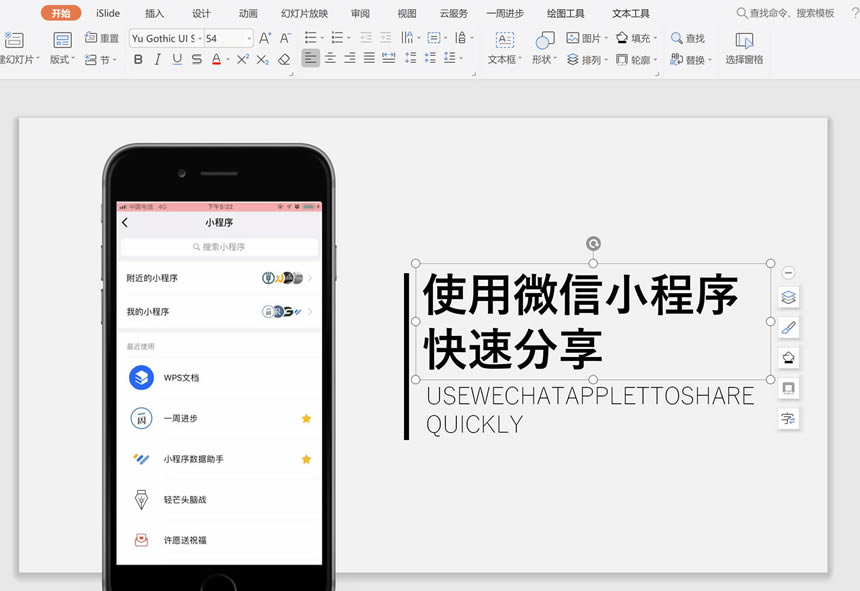Collapse the floating toolbar with the minus icon
This screenshot has height=591, width=860.
coord(788,272)
